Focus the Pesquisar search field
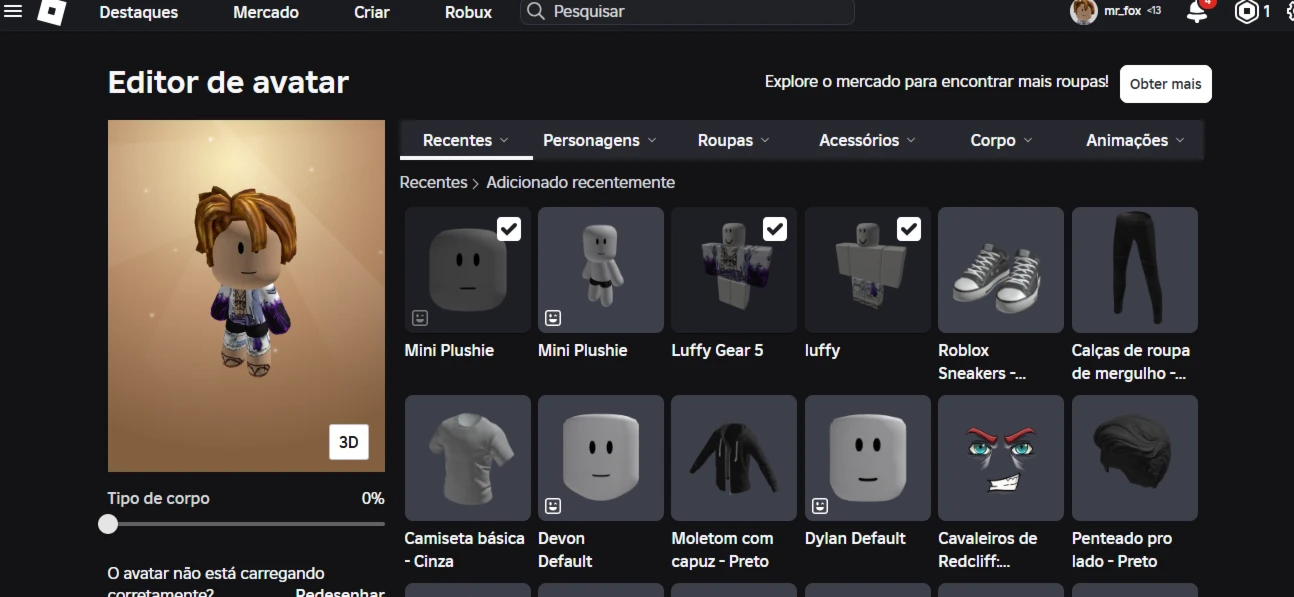This screenshot has width=1294, height=597. tap(687, 12)
